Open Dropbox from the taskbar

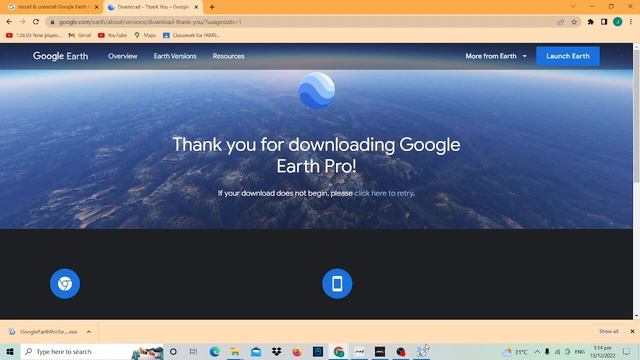coord(277,351)
